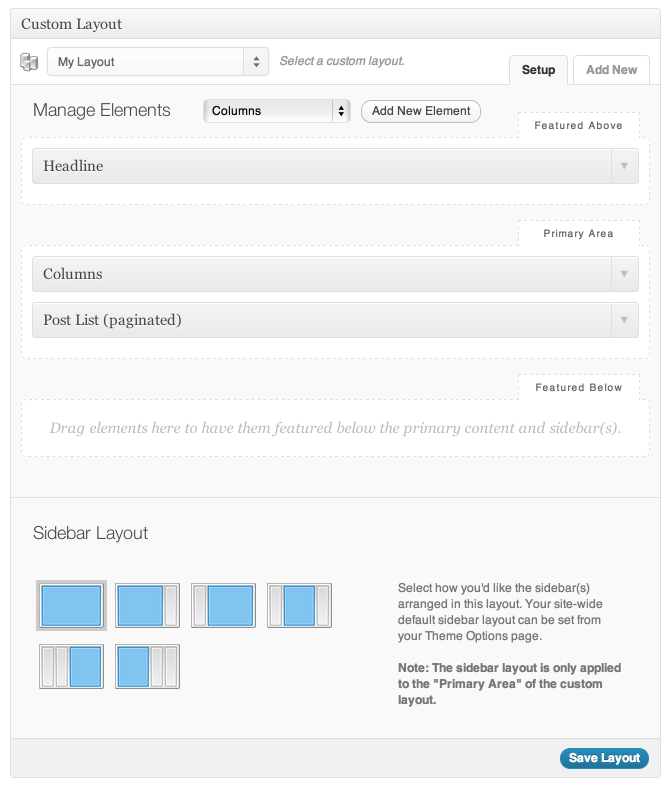Choose the single right sidebar layout
The image size is (670, 788).
point(147,606)
